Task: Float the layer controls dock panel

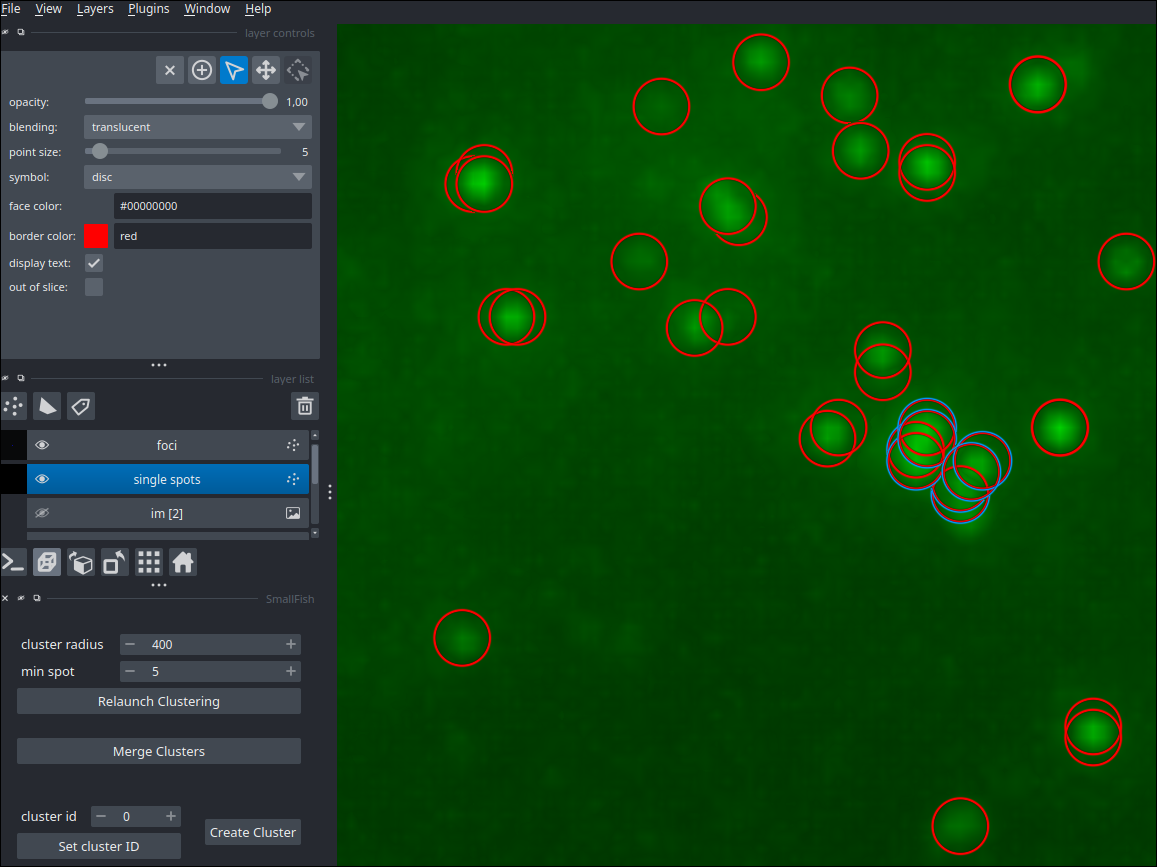Action: (21, 32)
